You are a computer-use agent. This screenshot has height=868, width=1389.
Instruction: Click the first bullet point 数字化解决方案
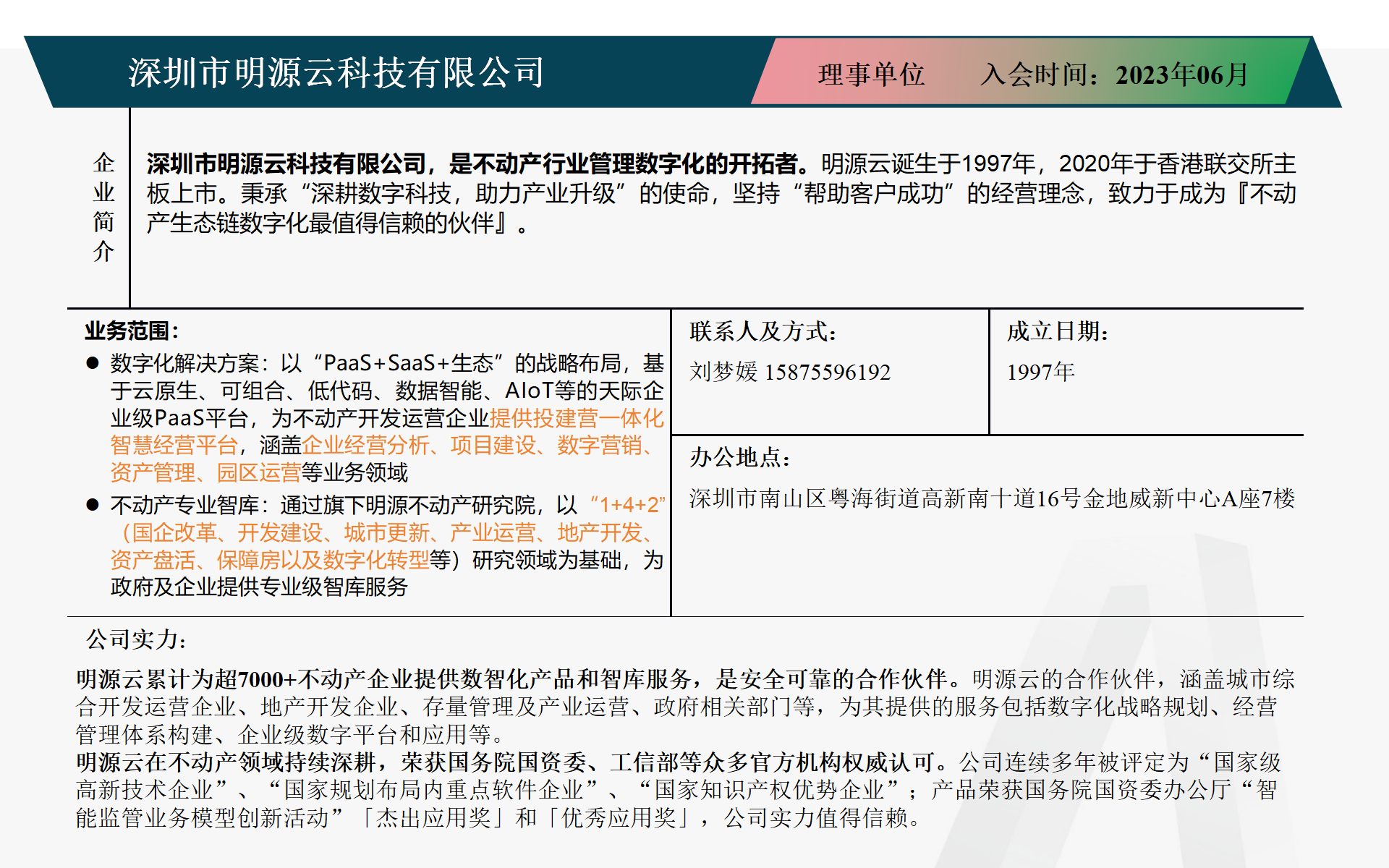point(187,363)
